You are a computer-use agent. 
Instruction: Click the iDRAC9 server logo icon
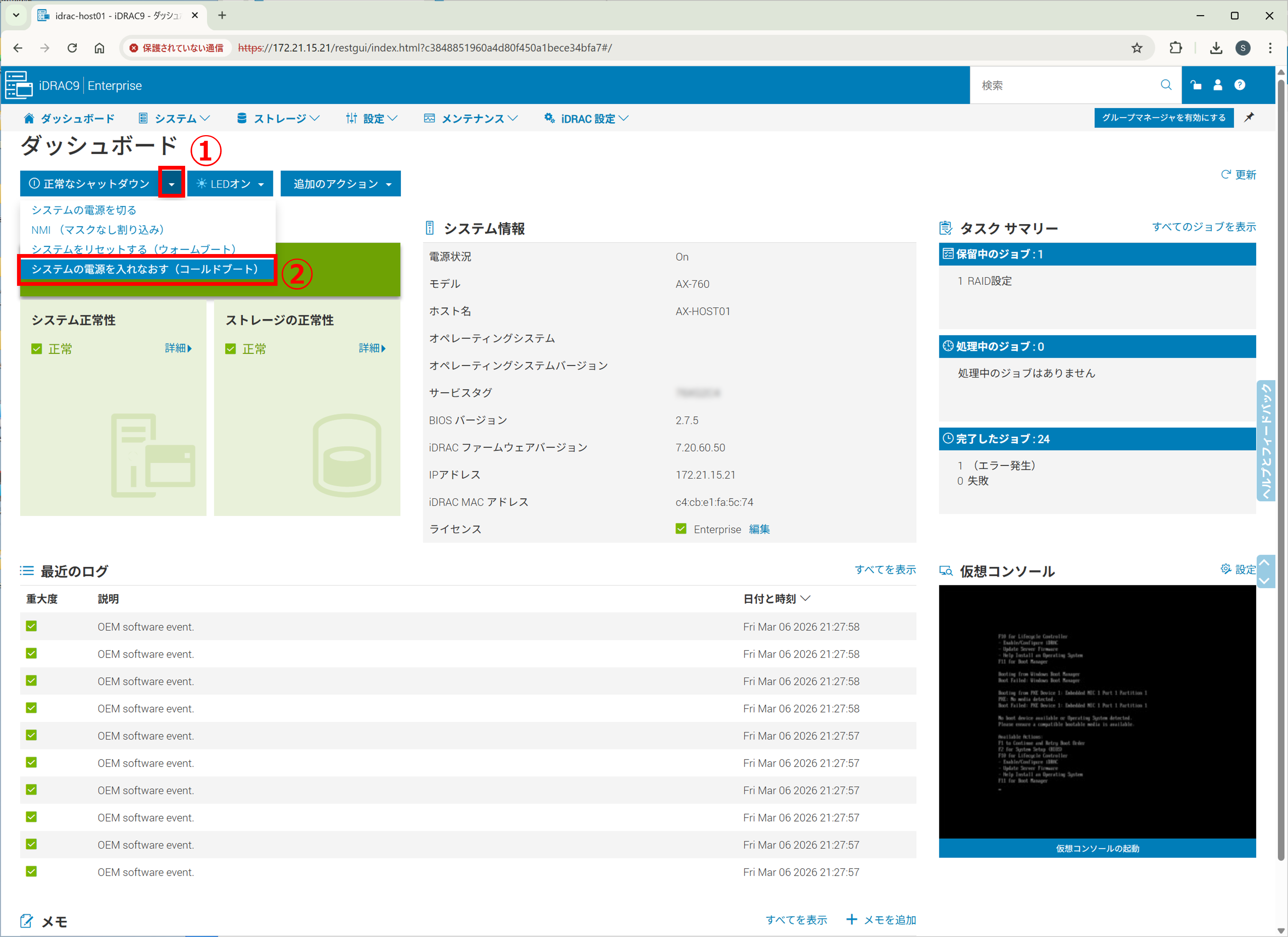click(19, 85)
